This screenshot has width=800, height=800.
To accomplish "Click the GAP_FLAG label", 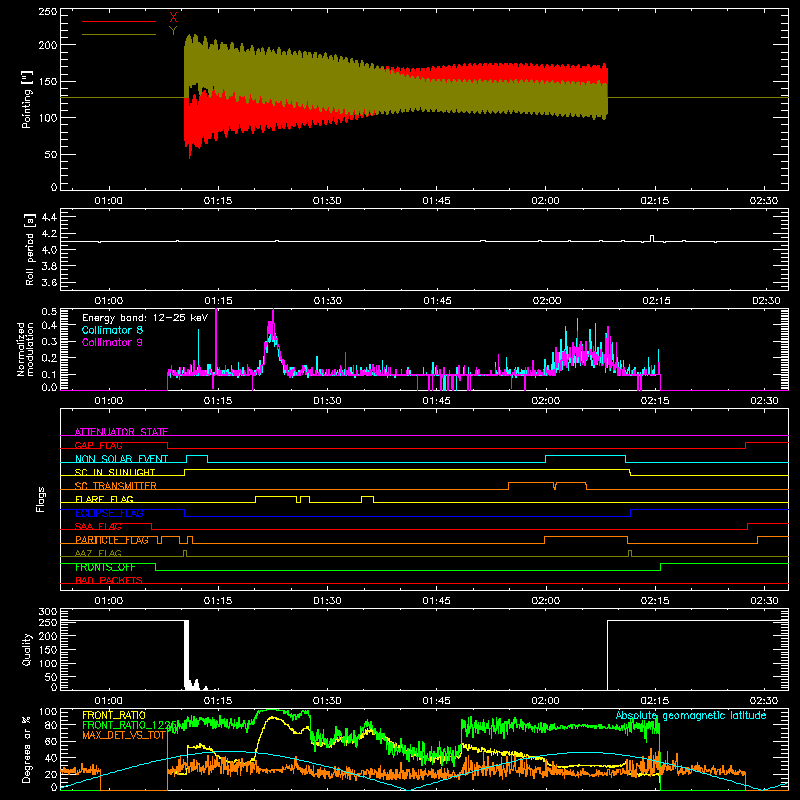I will coord(98,445).
